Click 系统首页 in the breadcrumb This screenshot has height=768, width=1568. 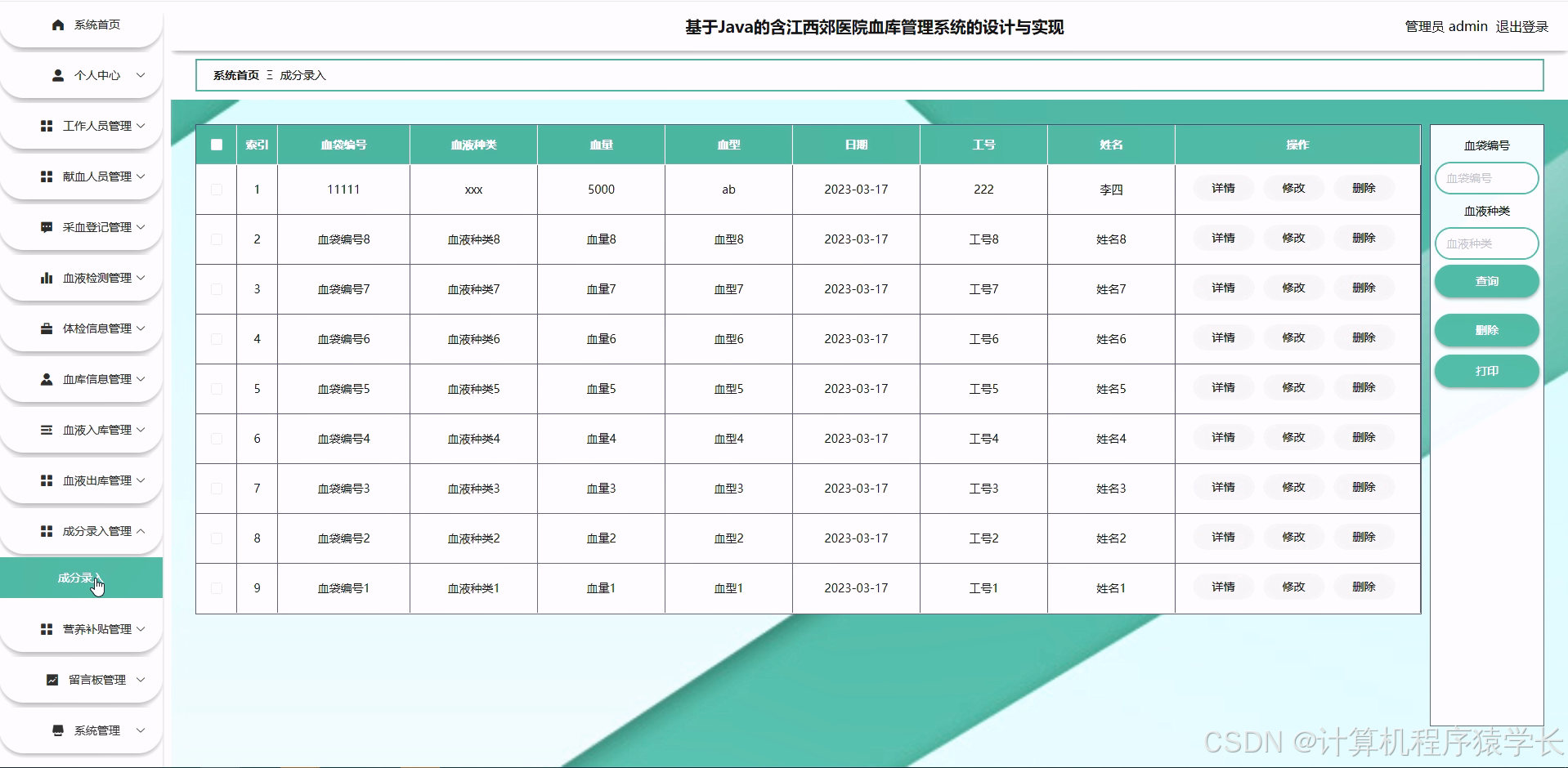click(234, 74)
